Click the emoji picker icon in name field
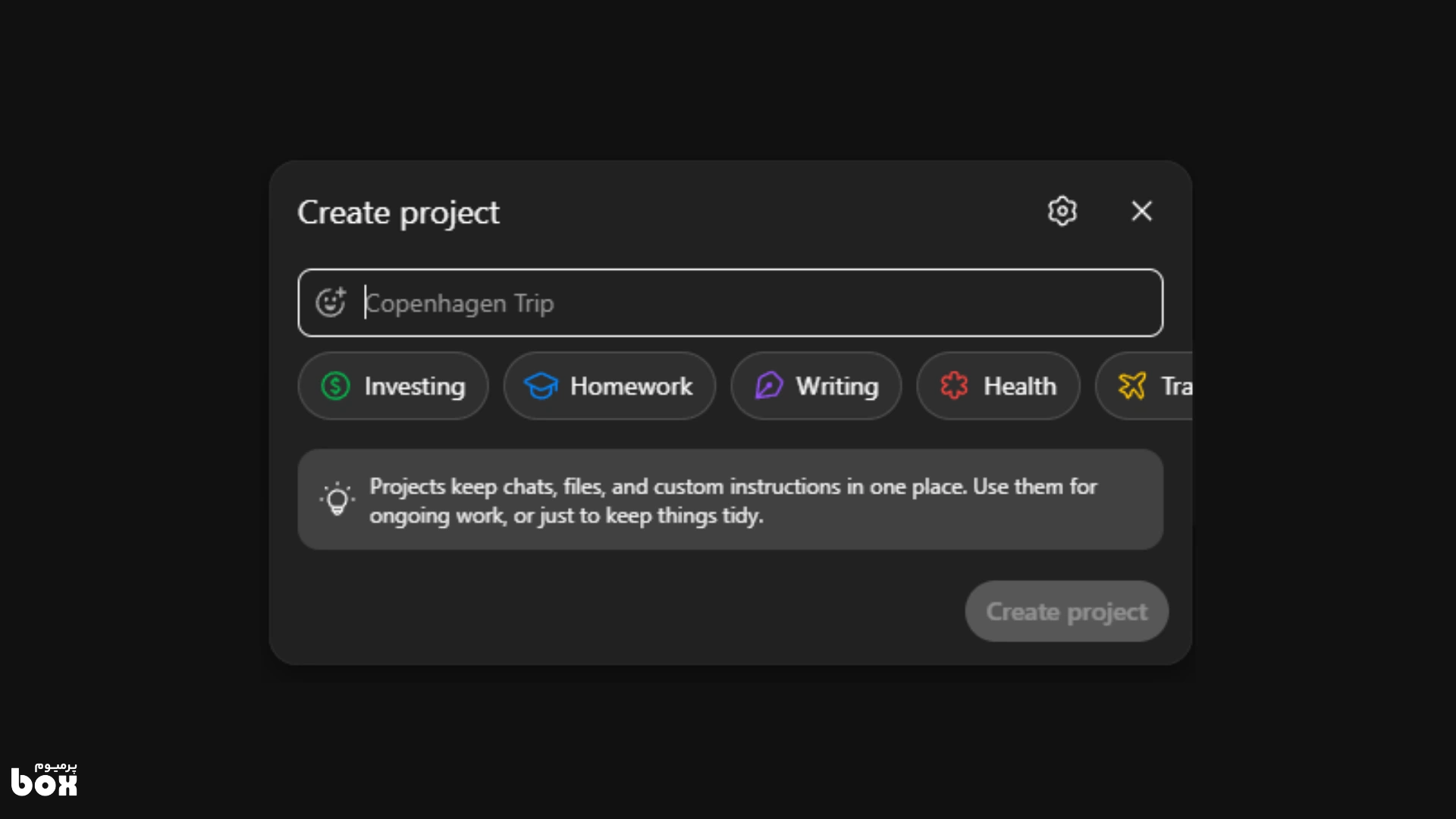Screen dimensions: 1456x819 click(331, 303)
